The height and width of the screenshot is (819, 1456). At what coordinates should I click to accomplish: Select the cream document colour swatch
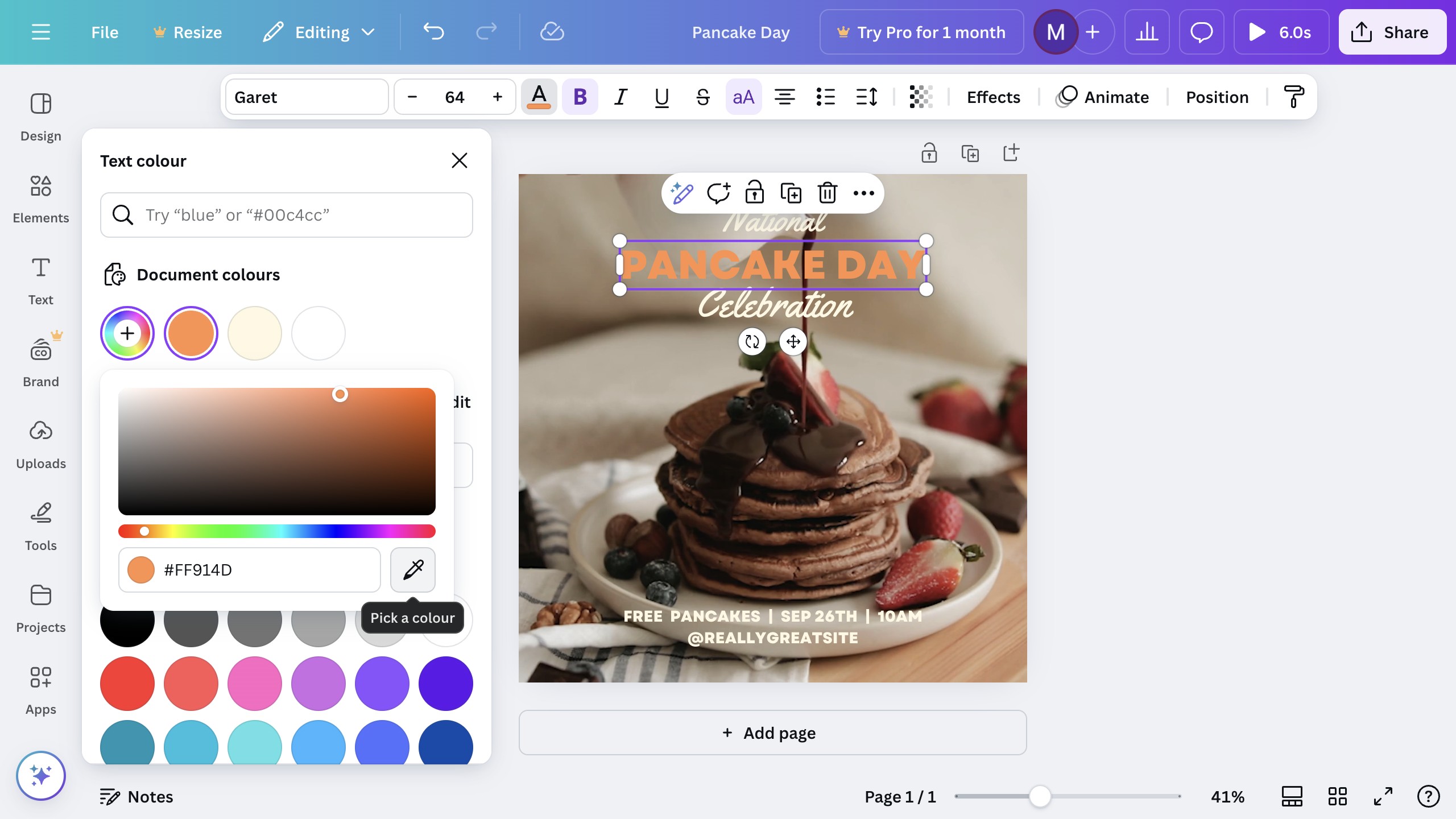(x=255, y=333)
